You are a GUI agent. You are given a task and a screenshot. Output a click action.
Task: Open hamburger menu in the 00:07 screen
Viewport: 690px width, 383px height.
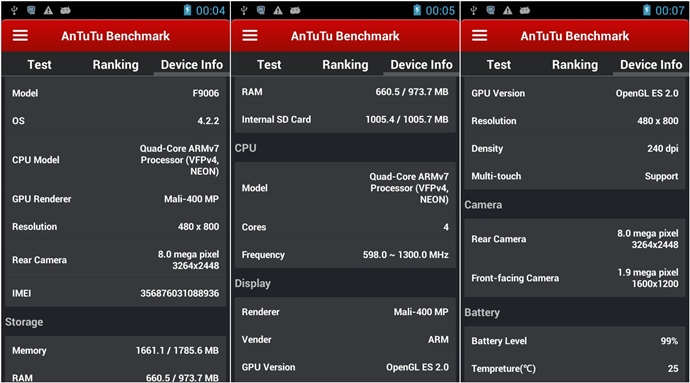(480, 36)
